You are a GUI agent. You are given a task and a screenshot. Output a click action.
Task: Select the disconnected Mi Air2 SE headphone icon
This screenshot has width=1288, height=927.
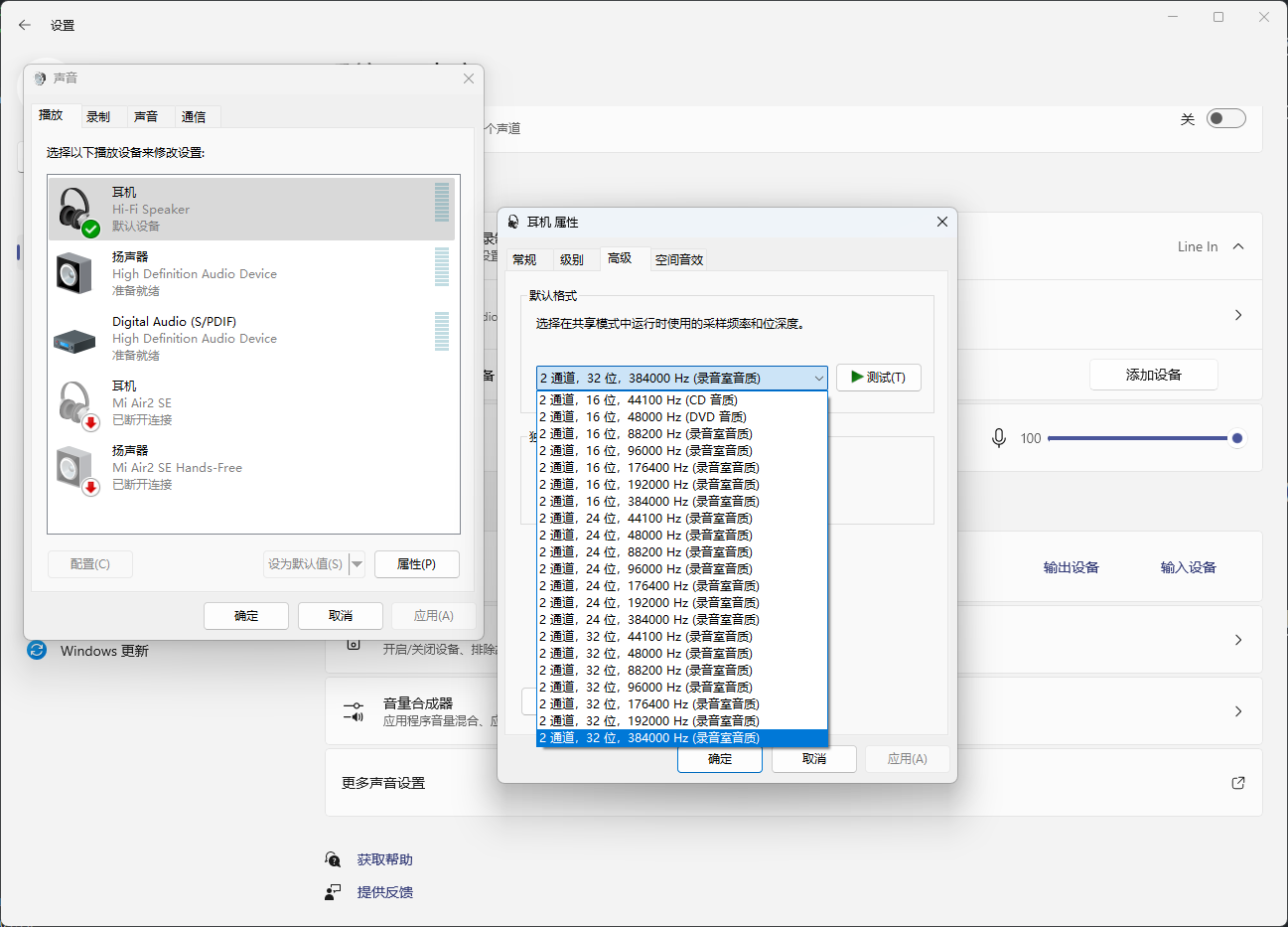[x=76, y=404]
